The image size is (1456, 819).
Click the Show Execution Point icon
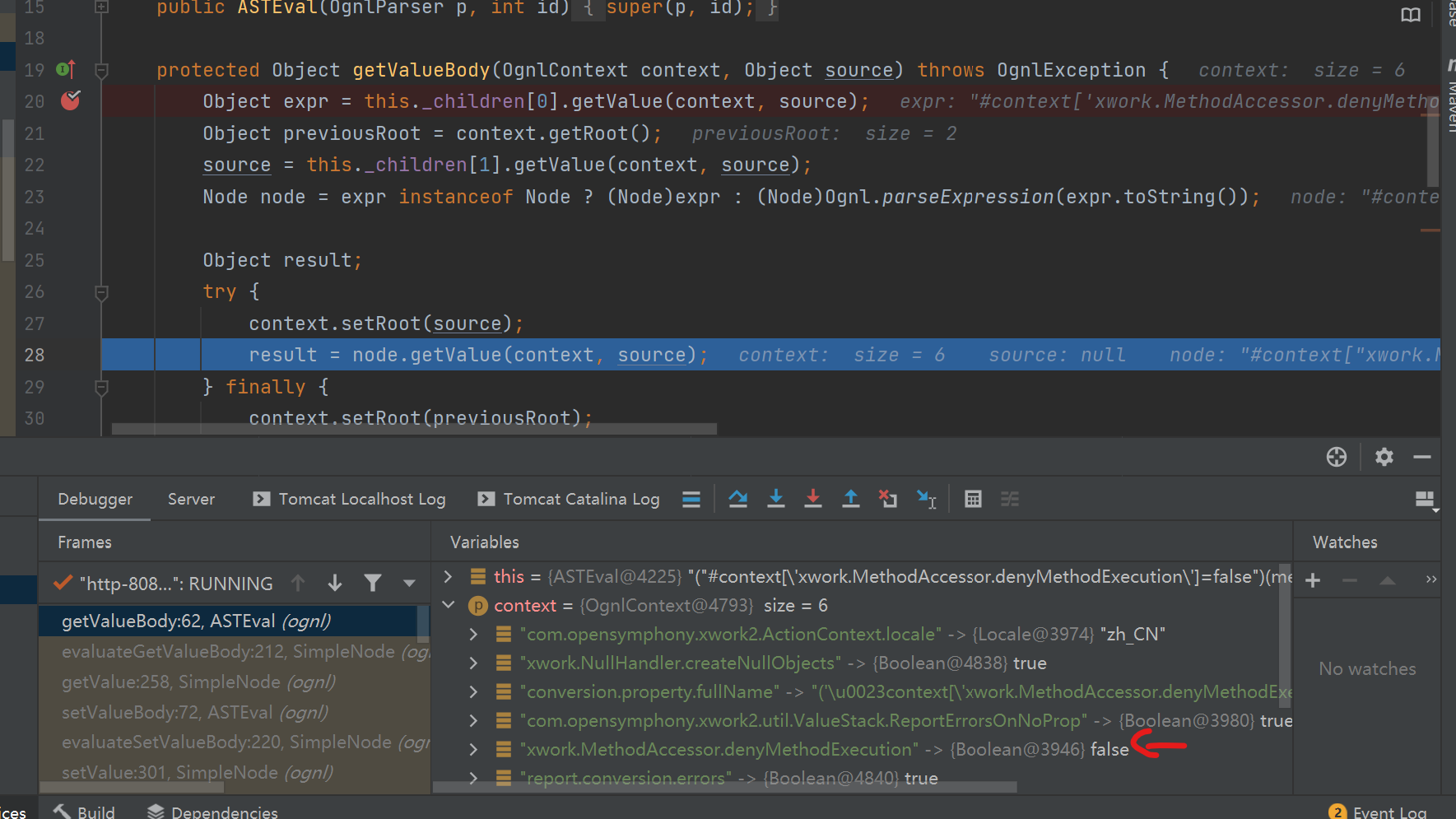[691, 499]
